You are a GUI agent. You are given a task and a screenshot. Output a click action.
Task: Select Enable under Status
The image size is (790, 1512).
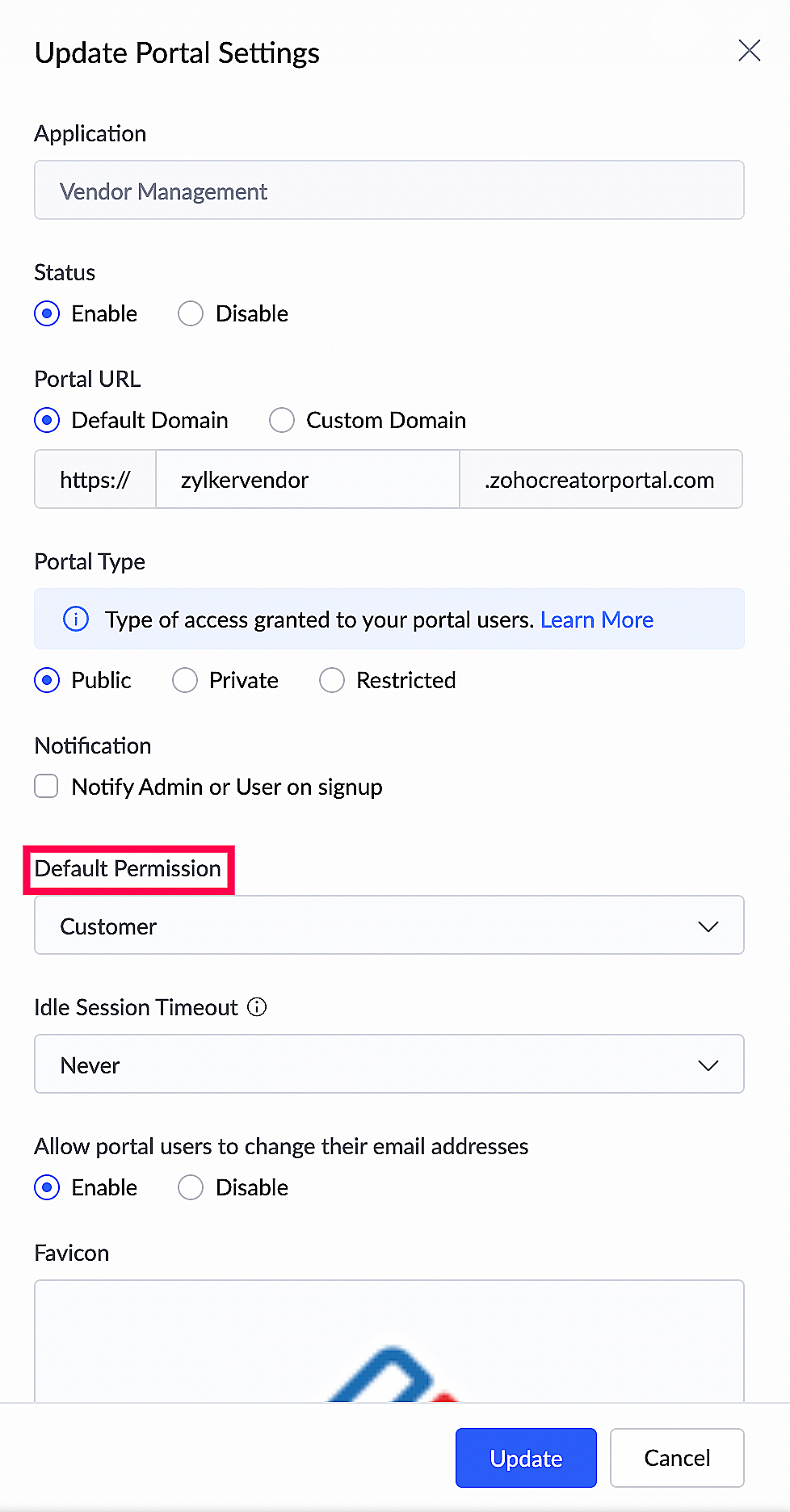tap(48, 313)
